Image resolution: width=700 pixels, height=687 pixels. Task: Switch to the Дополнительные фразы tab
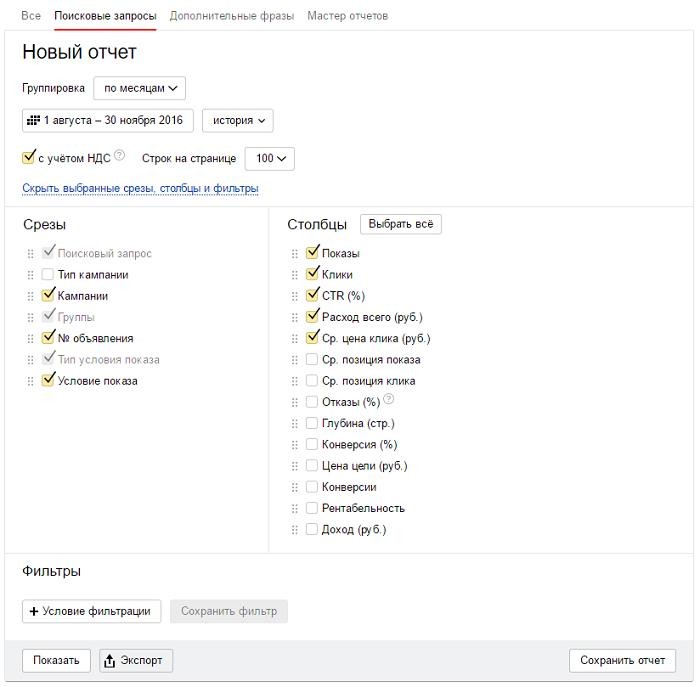coord(232,16)
